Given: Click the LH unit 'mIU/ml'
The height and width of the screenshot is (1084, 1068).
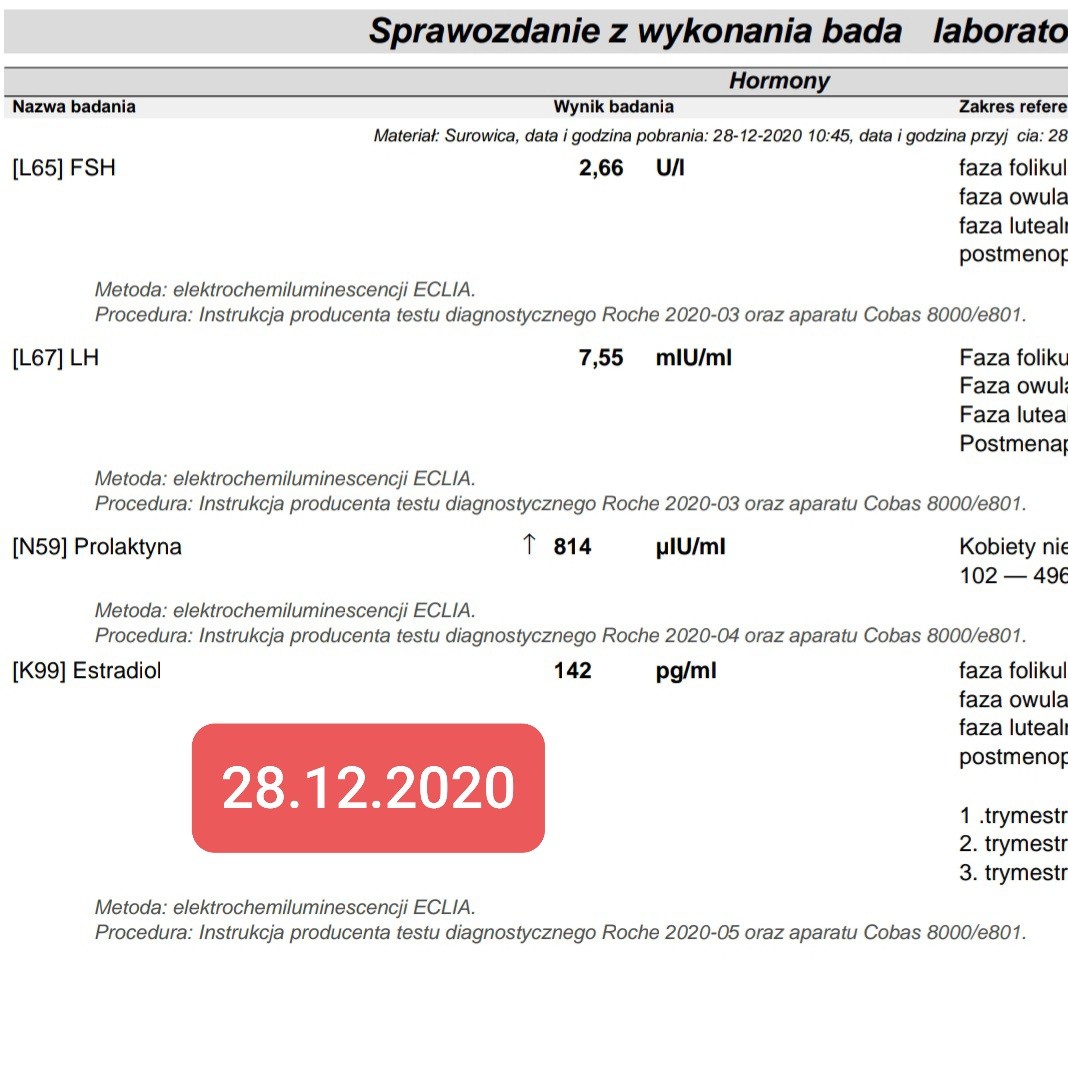Looking at the screenshot, I should pyautogui.click(x=693, y=357).
